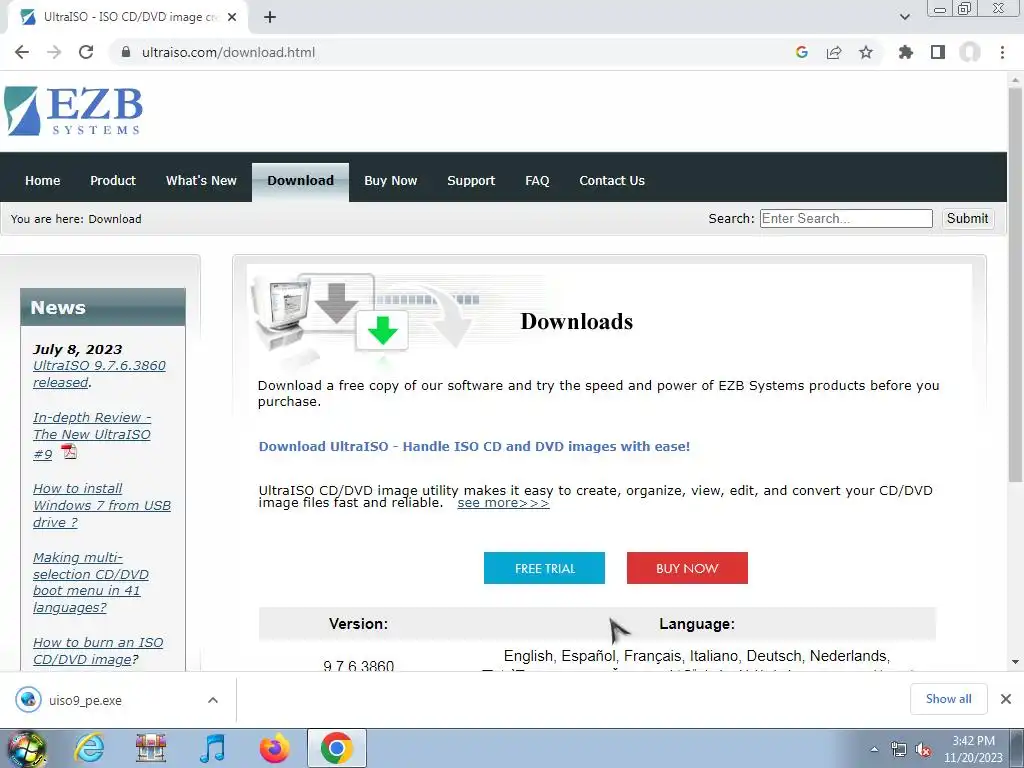Open 'How to burn an ISO CD/DVD image' link
Image resolution: width=1024 pixels, height=768 pixels.
pos(98,650)
